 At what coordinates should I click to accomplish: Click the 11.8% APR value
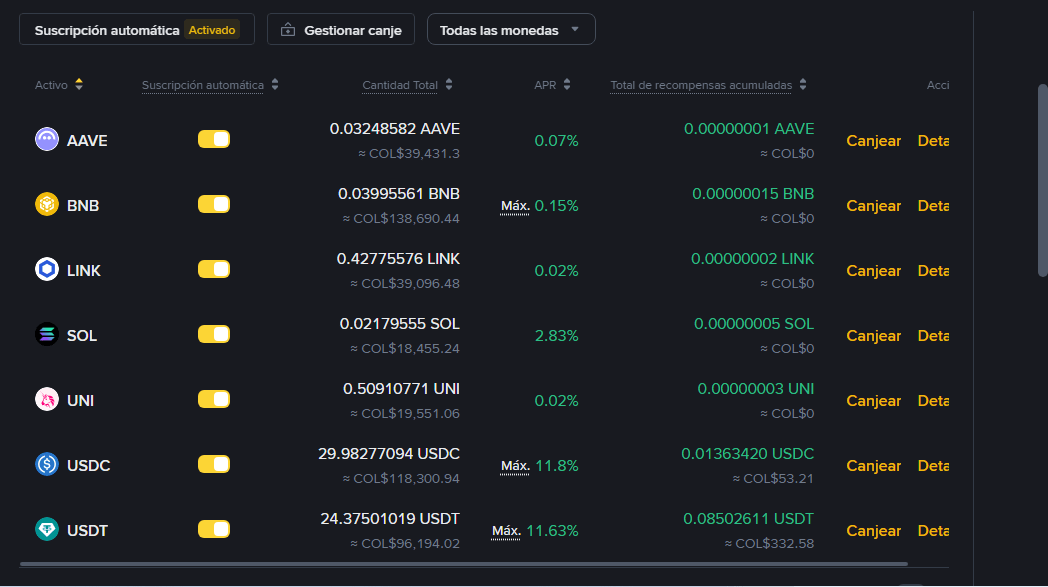point(557,465)
